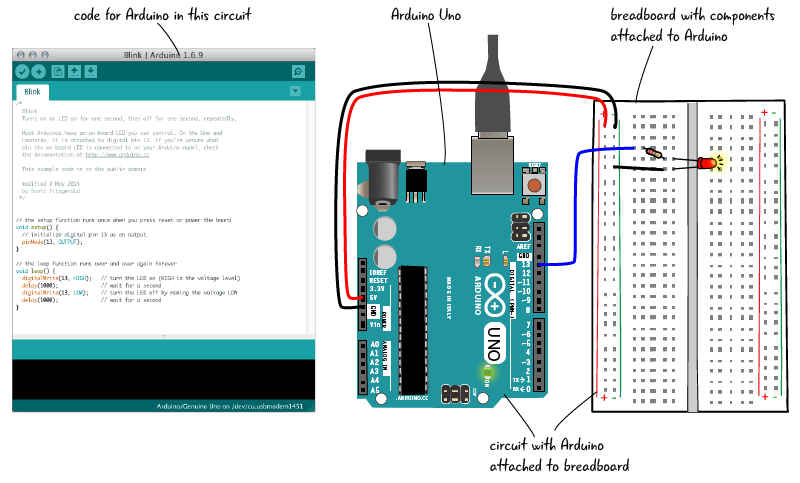
Task: Click the 'Blink | Arduino 1.6.9' window title
Action: pos(163,55)
